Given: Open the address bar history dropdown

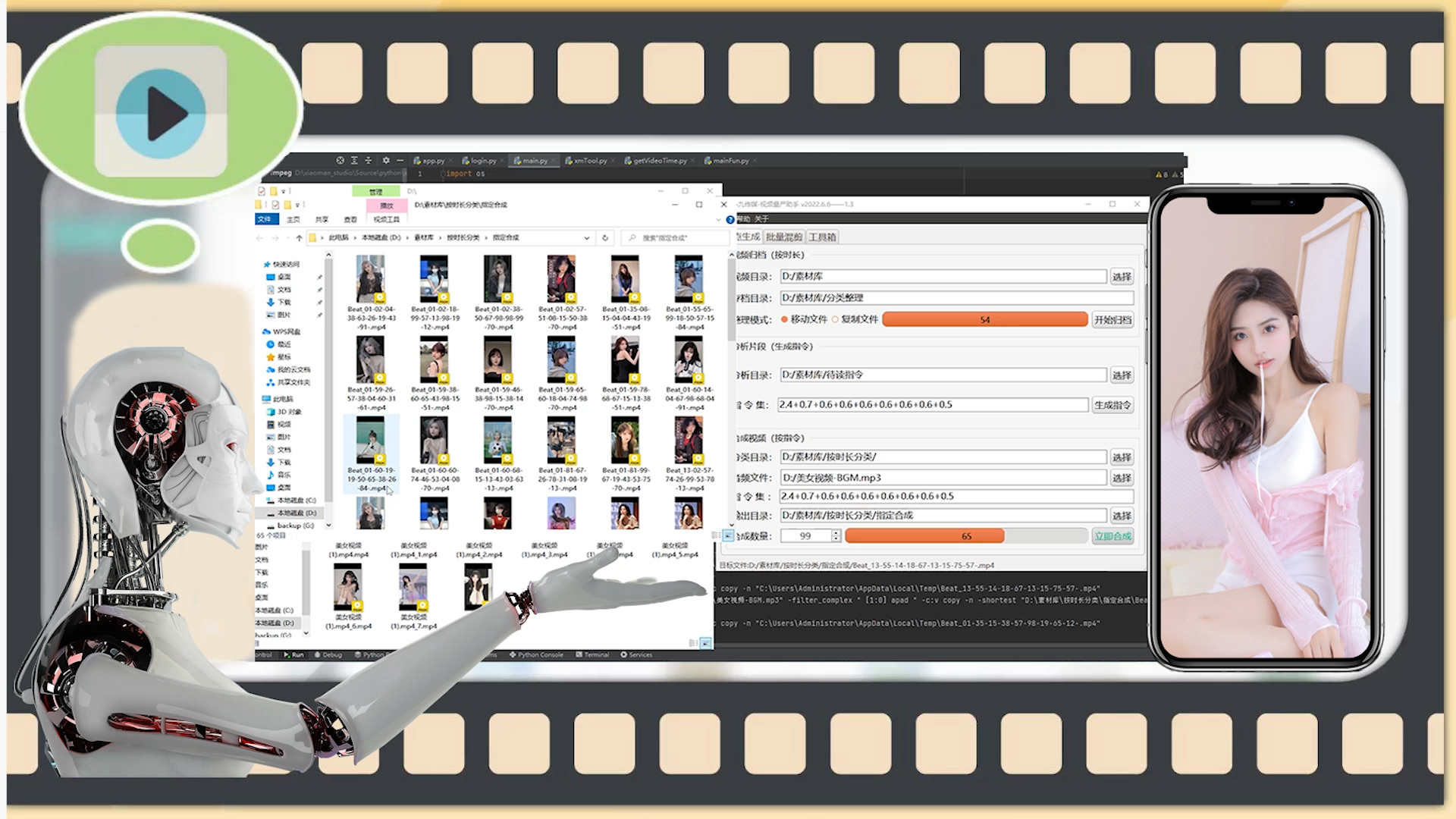Looking at the screenshot, I should (586, 238).
